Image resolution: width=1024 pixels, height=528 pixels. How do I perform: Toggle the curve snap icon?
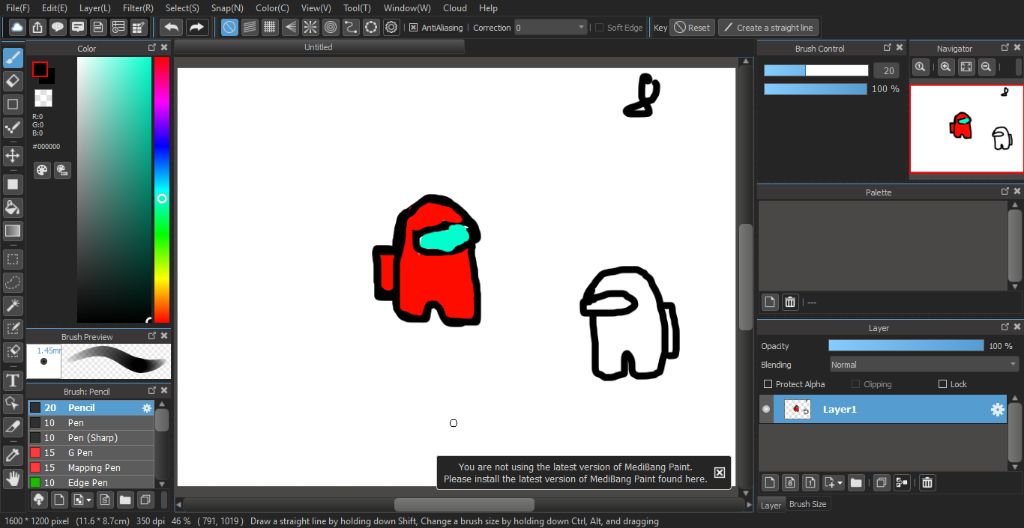coord(351,27)
